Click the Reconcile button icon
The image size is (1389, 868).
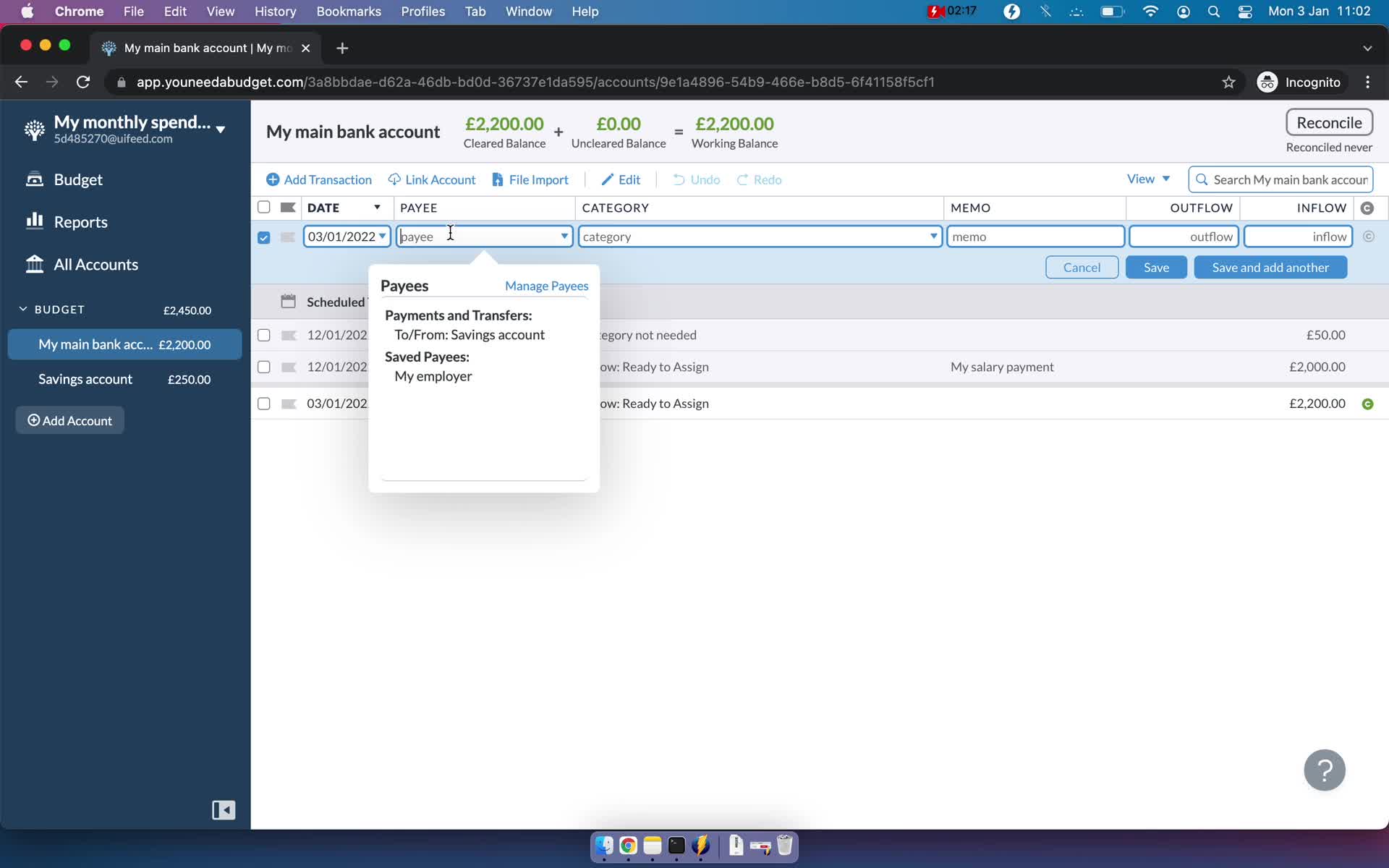point(1329,122)
